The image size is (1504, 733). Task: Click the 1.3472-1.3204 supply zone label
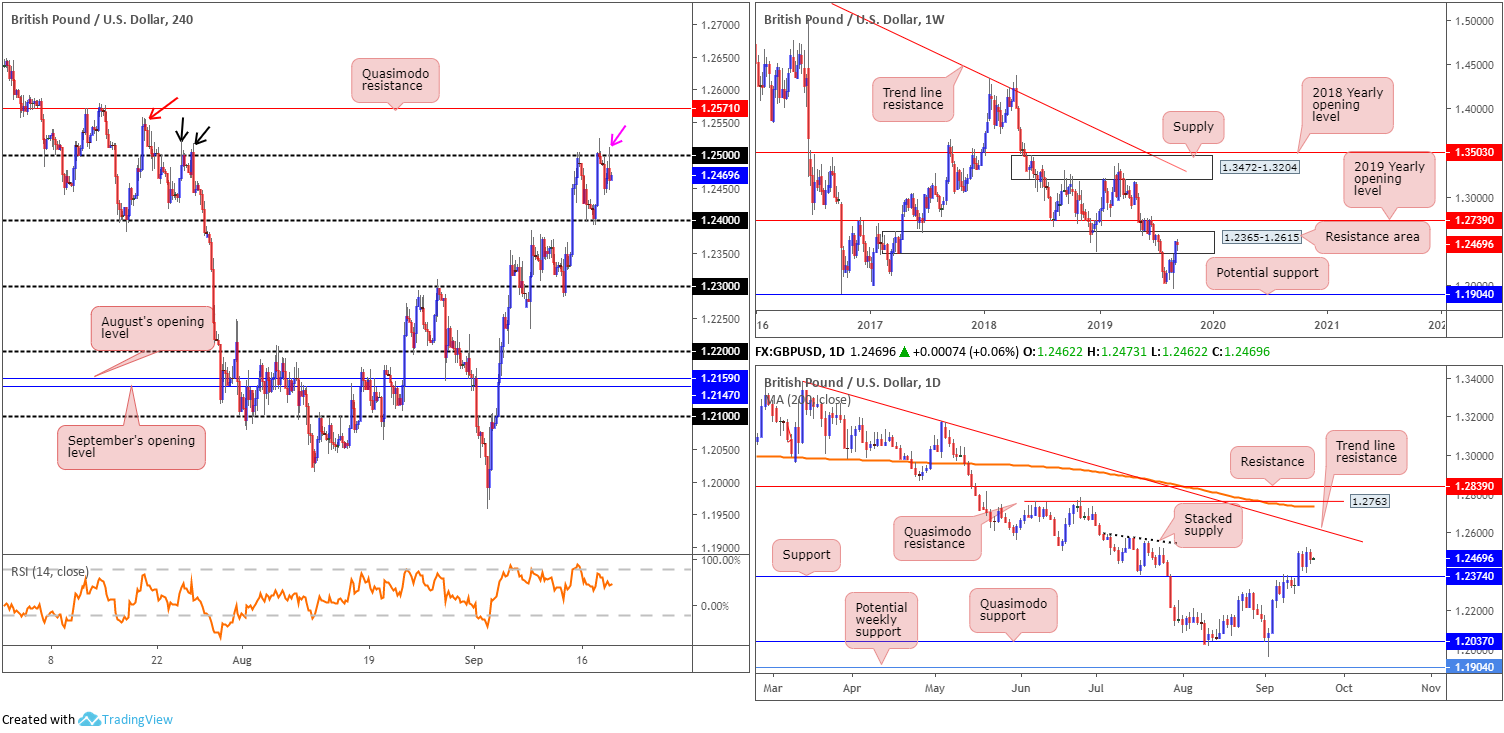pyautogui.click(x=1258, y=167)
